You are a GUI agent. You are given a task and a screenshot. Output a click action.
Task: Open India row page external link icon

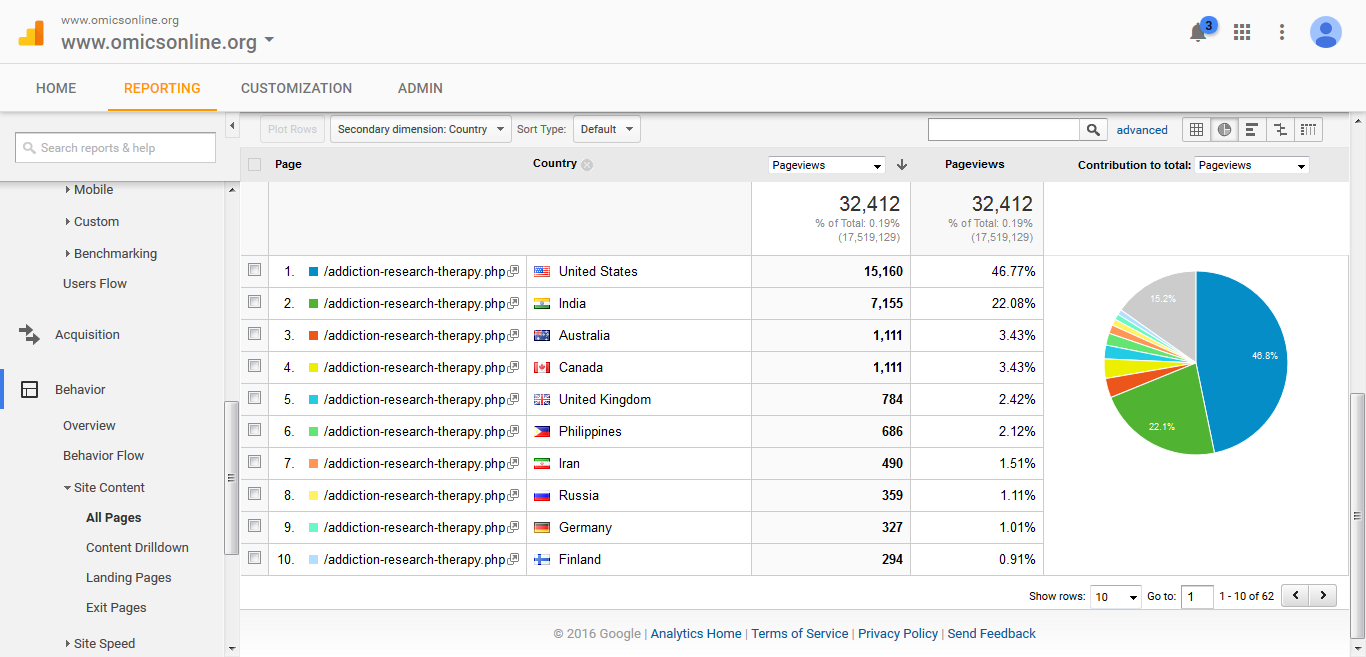[513, 304]
